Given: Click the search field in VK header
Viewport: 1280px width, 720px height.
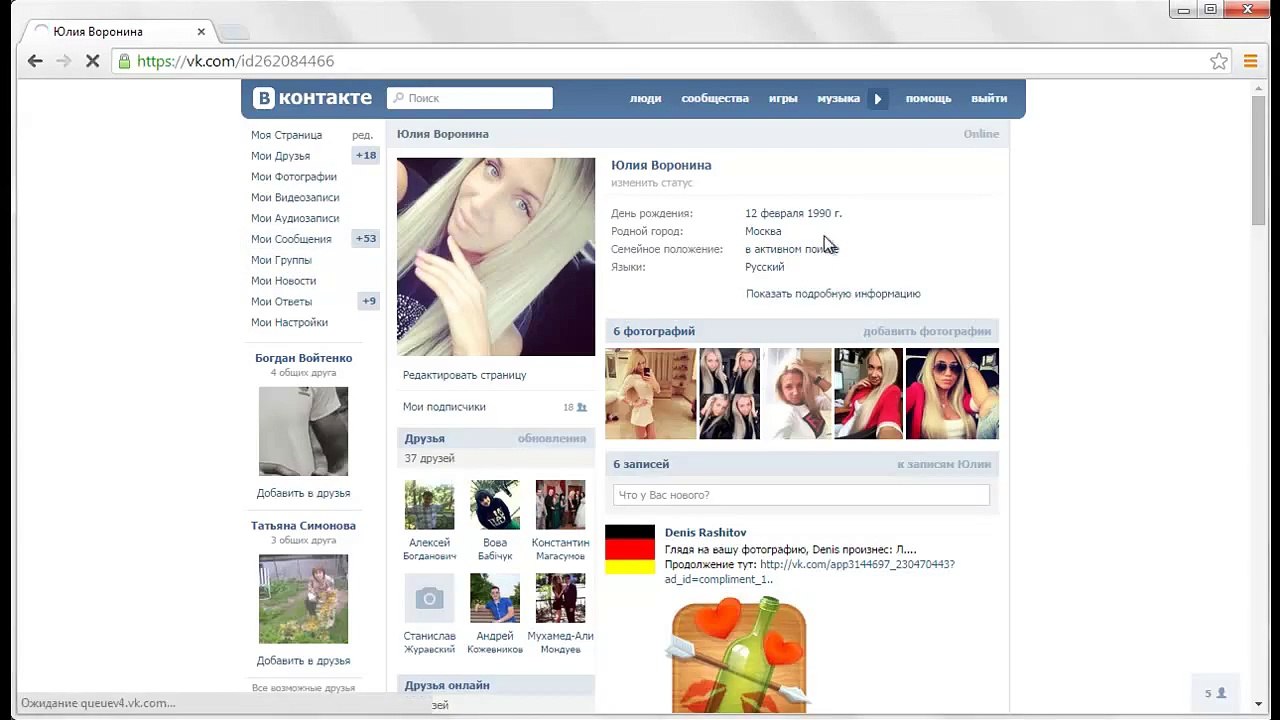Looking at the screenshot, I should click(470, 98).
